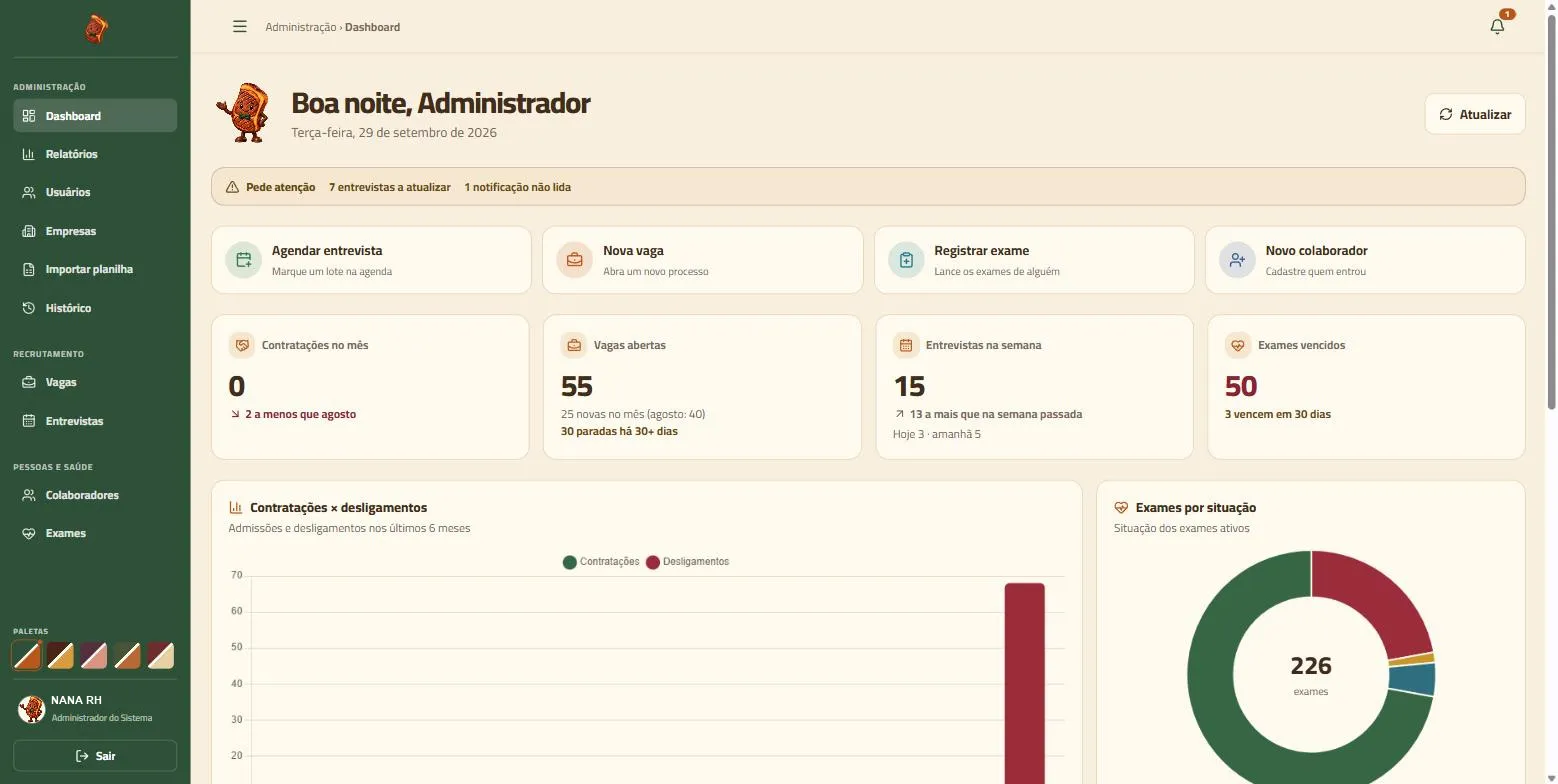The image size is (1558, 784).
Task: Select the second palette swatch, brown and gold
Action: (x=60, y=656)
